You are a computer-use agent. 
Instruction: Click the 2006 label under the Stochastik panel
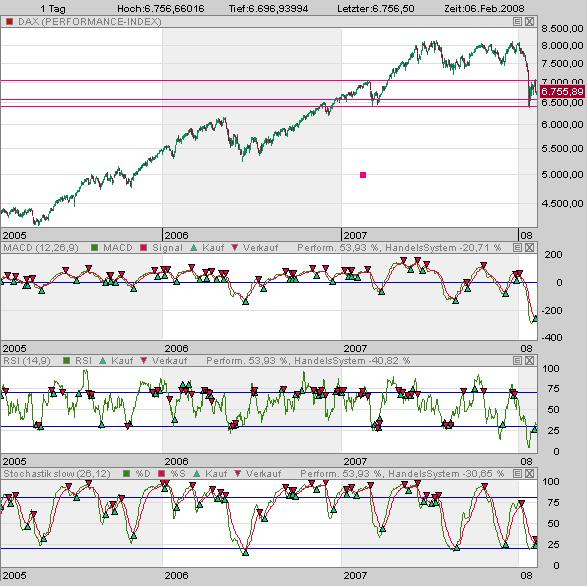tap(176, 575)
